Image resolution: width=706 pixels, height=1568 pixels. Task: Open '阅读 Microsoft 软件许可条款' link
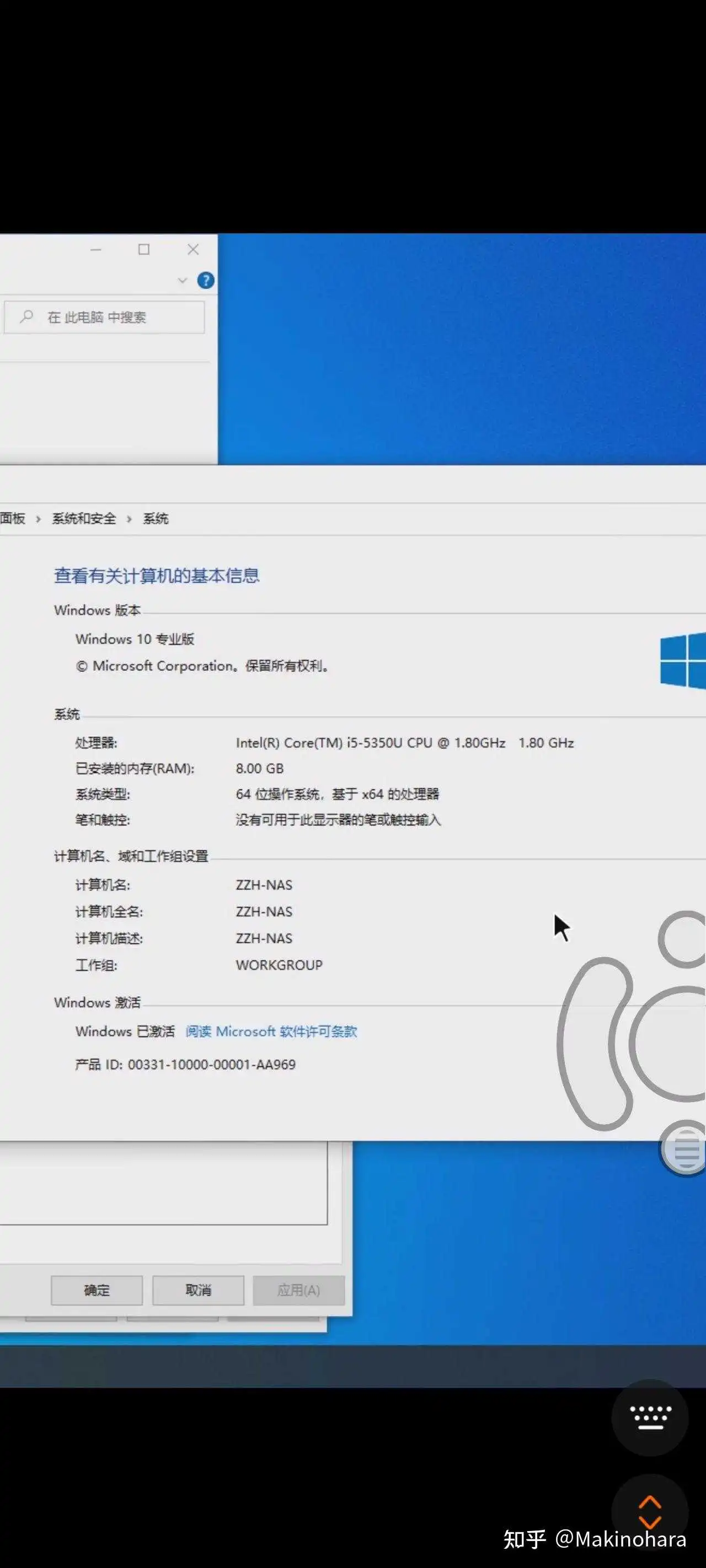pos(271,1031)
